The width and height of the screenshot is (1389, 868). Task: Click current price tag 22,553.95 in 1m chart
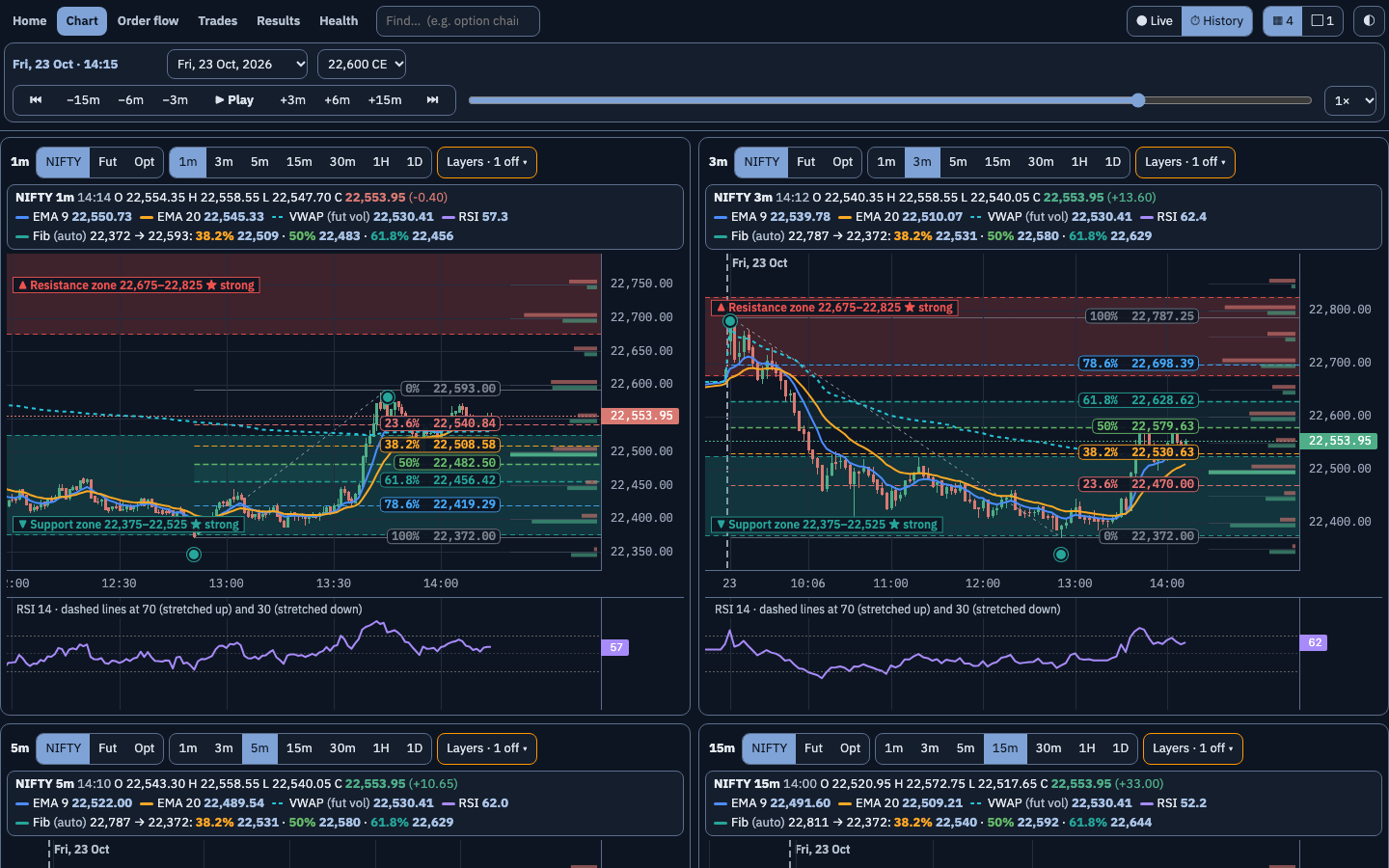(x=641, y=416)
